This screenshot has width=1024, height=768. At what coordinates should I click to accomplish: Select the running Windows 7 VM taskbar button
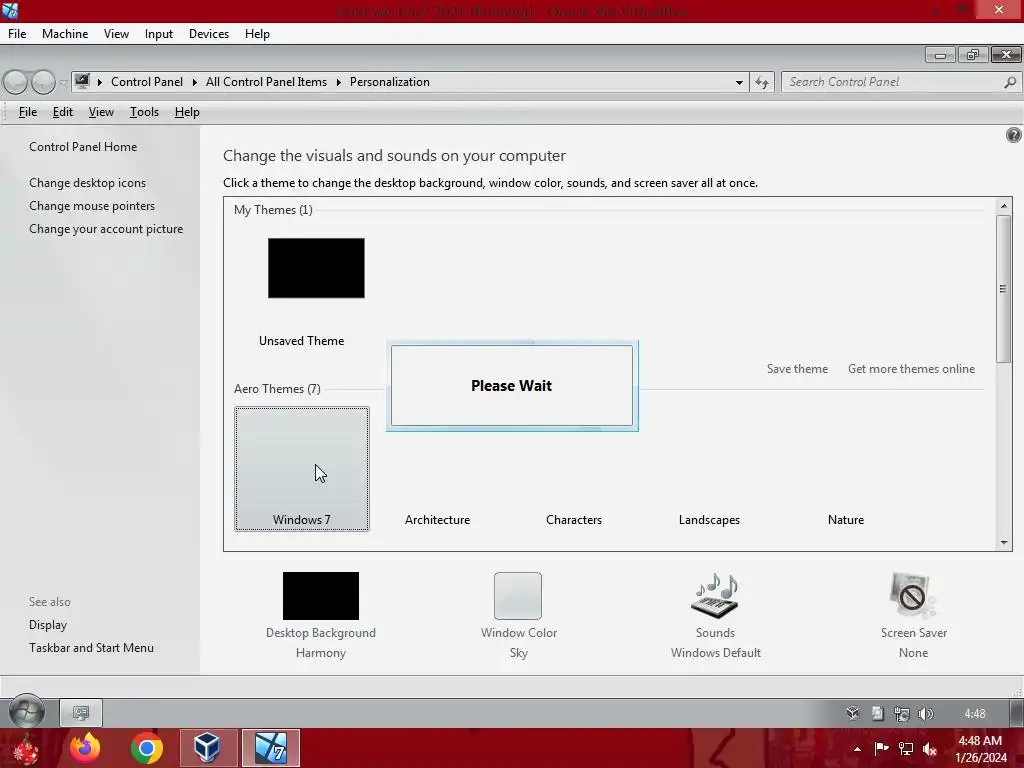pos(270,748)
